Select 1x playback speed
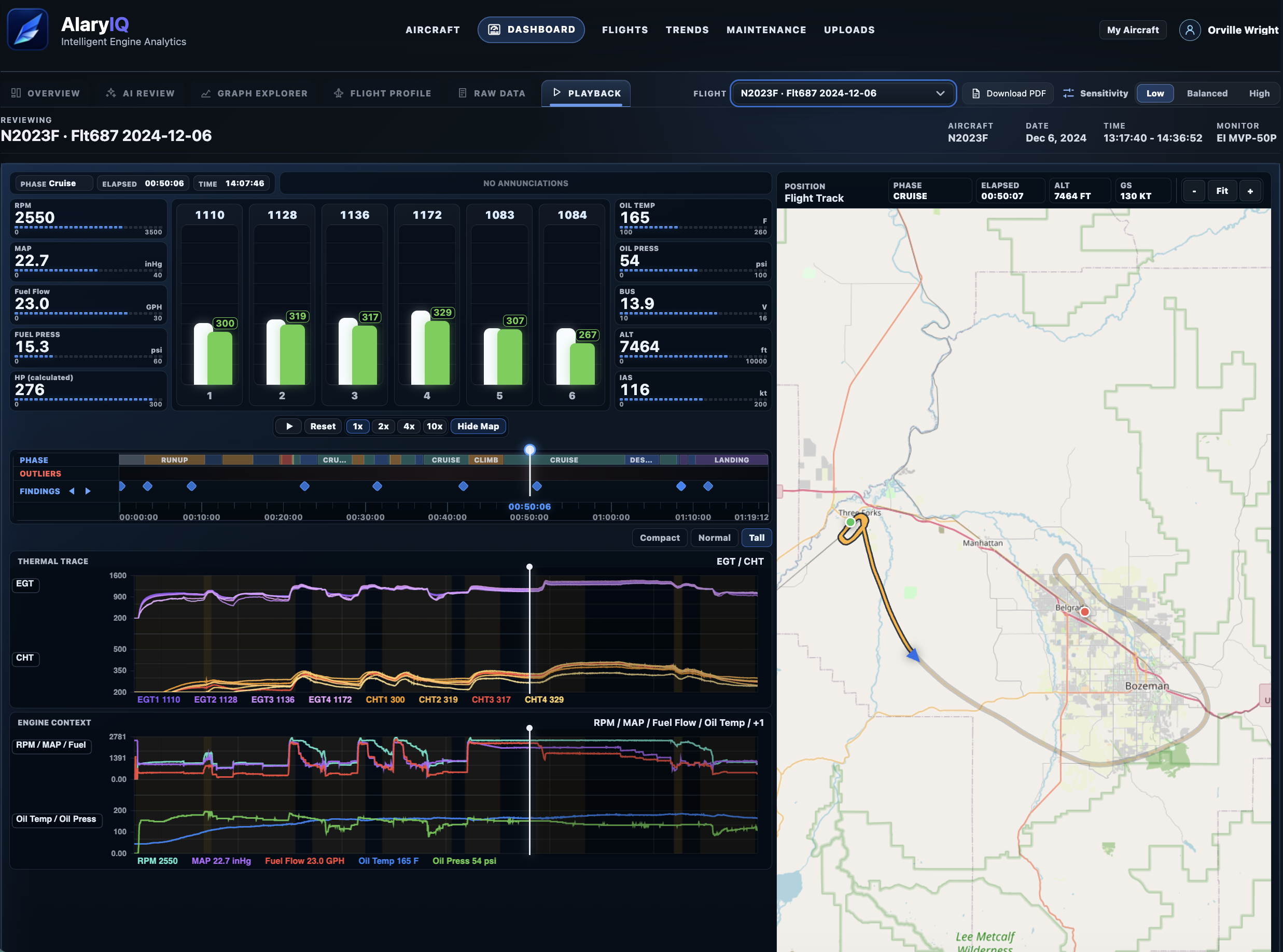1283x952 pixels. point(357,426)
